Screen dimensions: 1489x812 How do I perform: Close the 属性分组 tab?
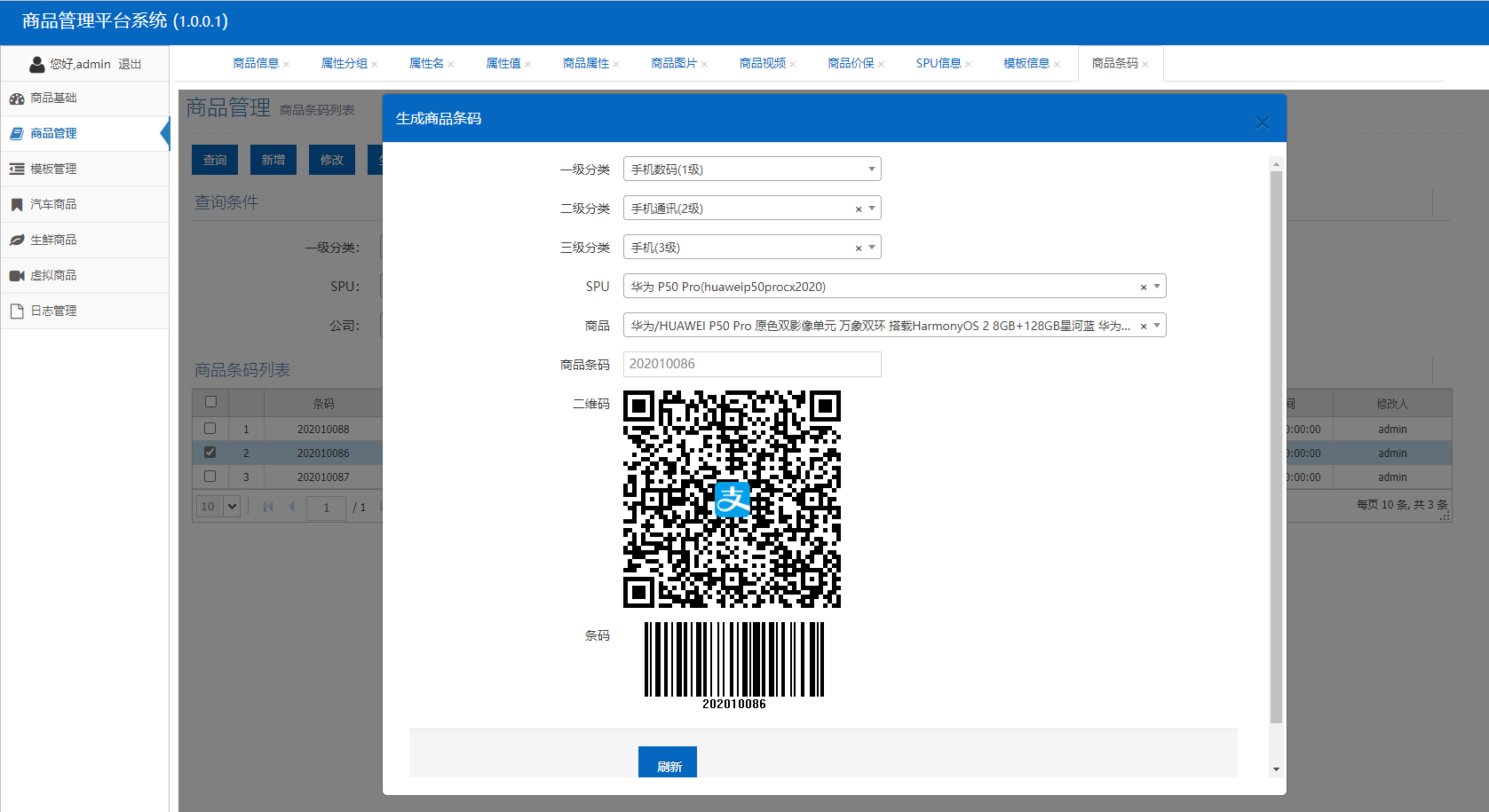click(375, 65)
